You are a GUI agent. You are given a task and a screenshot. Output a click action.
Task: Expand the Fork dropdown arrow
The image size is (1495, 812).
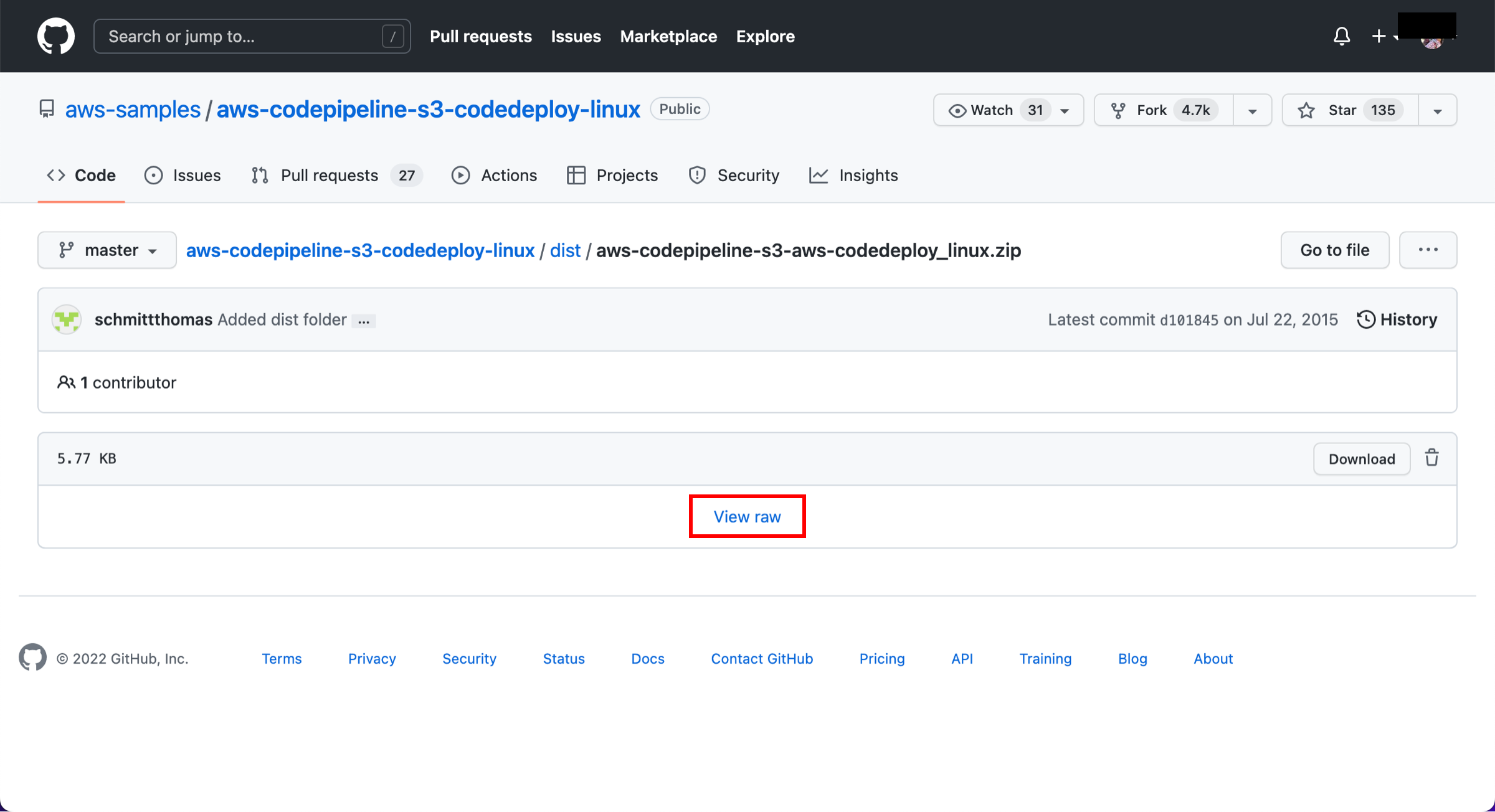click(x=1252, y=111)
